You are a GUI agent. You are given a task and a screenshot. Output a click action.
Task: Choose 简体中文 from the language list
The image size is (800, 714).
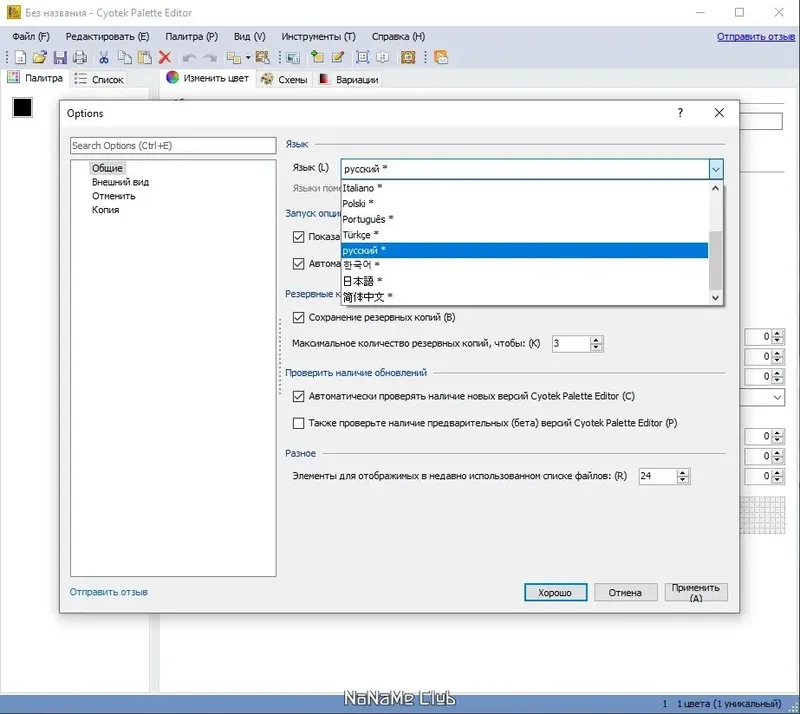coord(524,297)
